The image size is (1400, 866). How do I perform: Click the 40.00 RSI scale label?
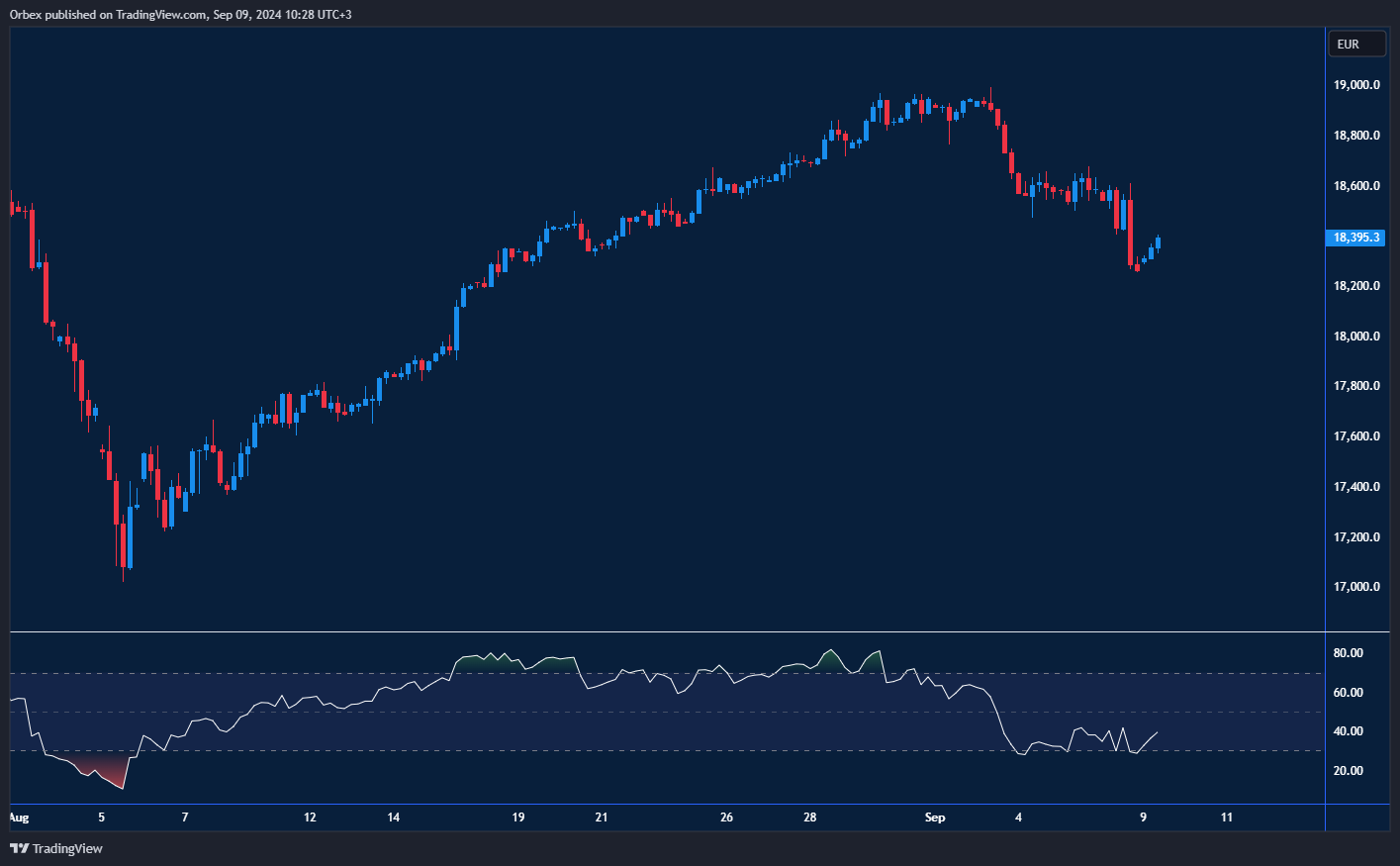(x=1348, y=731)
